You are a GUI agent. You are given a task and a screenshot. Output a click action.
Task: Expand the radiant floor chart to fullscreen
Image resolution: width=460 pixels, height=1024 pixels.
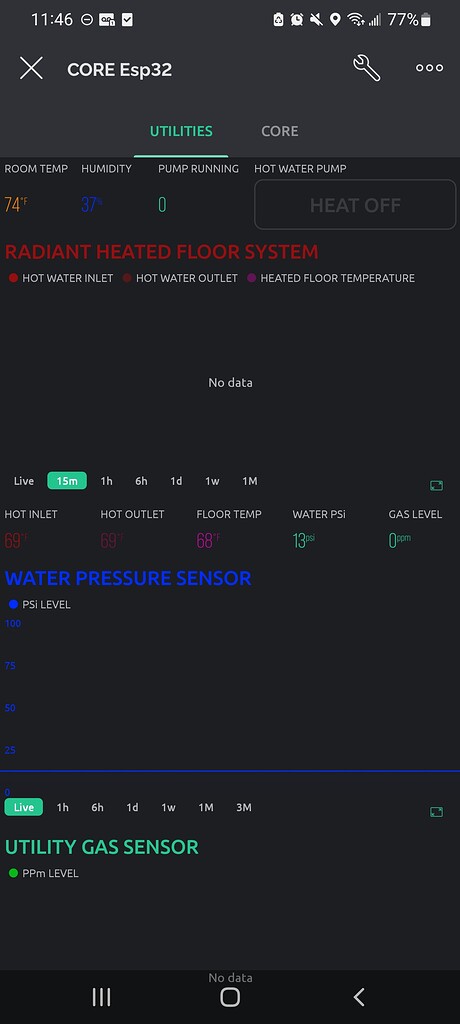pos(436,485)
